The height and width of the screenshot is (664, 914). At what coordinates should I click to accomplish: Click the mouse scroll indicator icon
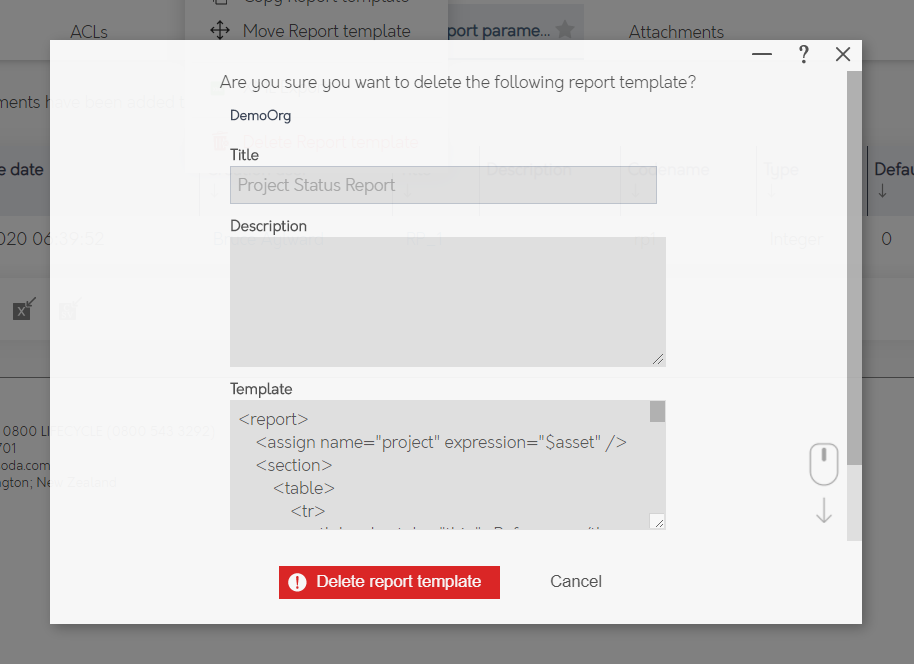point(823,463)
